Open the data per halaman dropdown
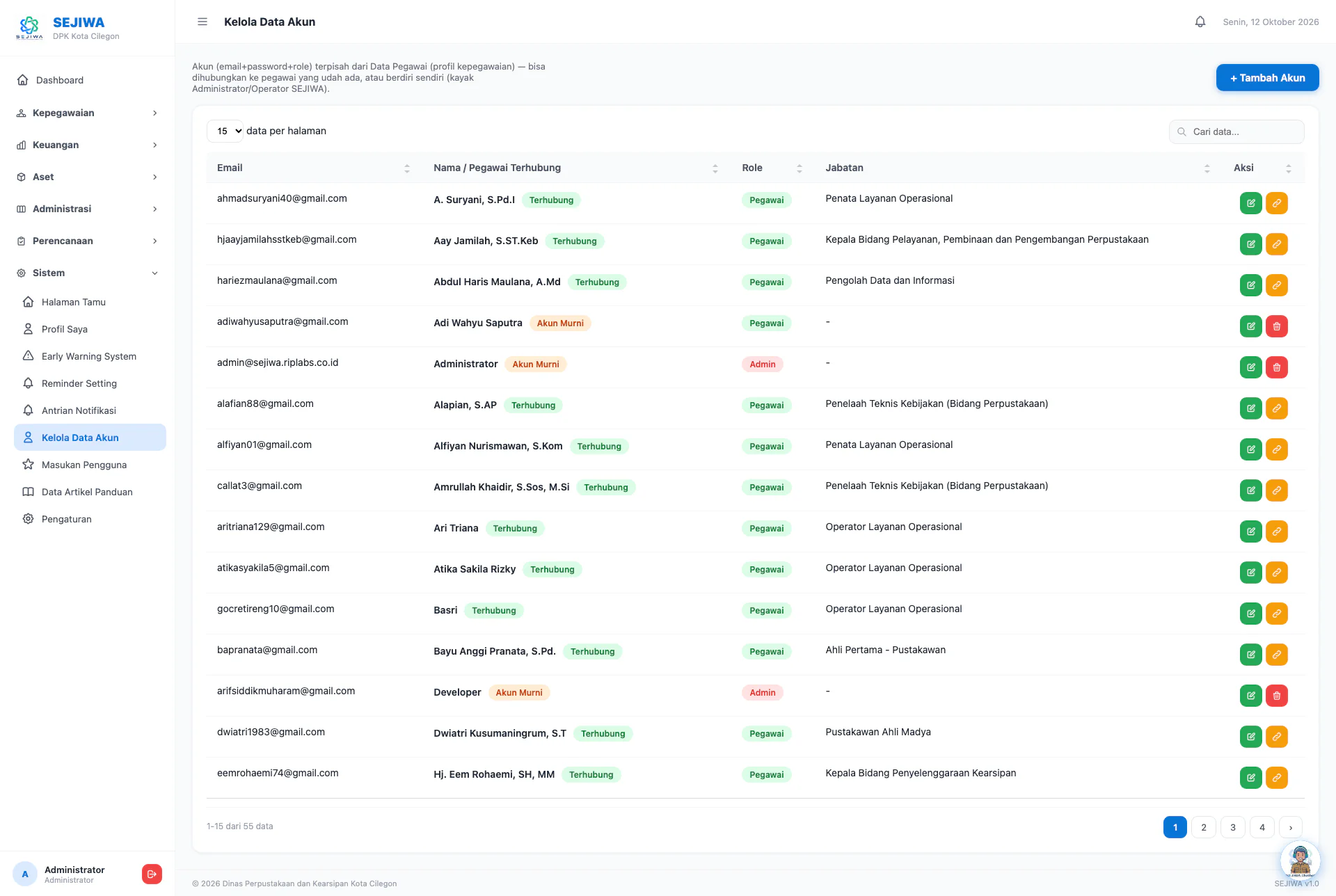Viewport: 1336px width, 896px height. click(x=225, y=131)
